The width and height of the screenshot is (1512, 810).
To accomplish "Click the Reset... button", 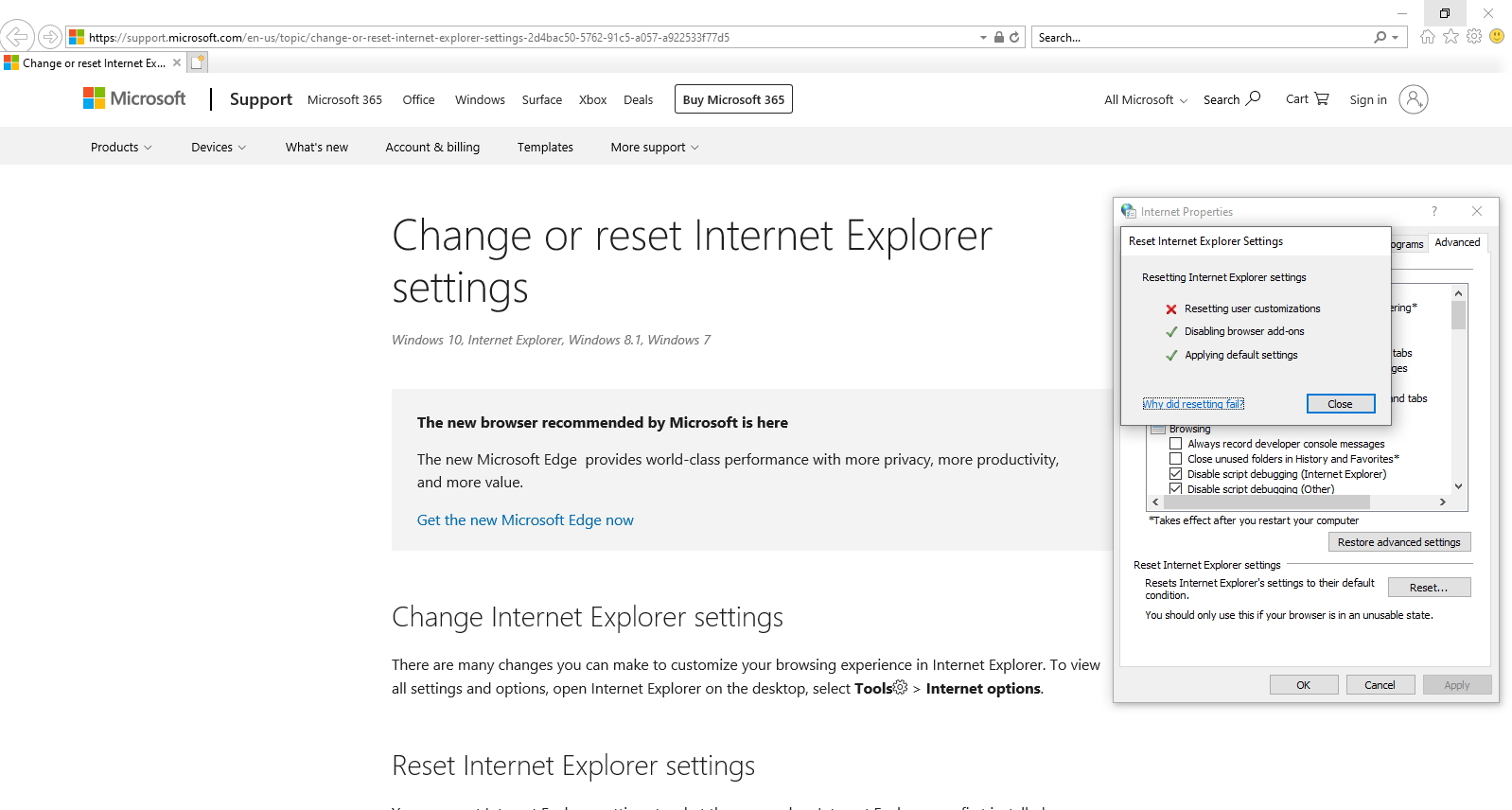I will (1429, 588).
